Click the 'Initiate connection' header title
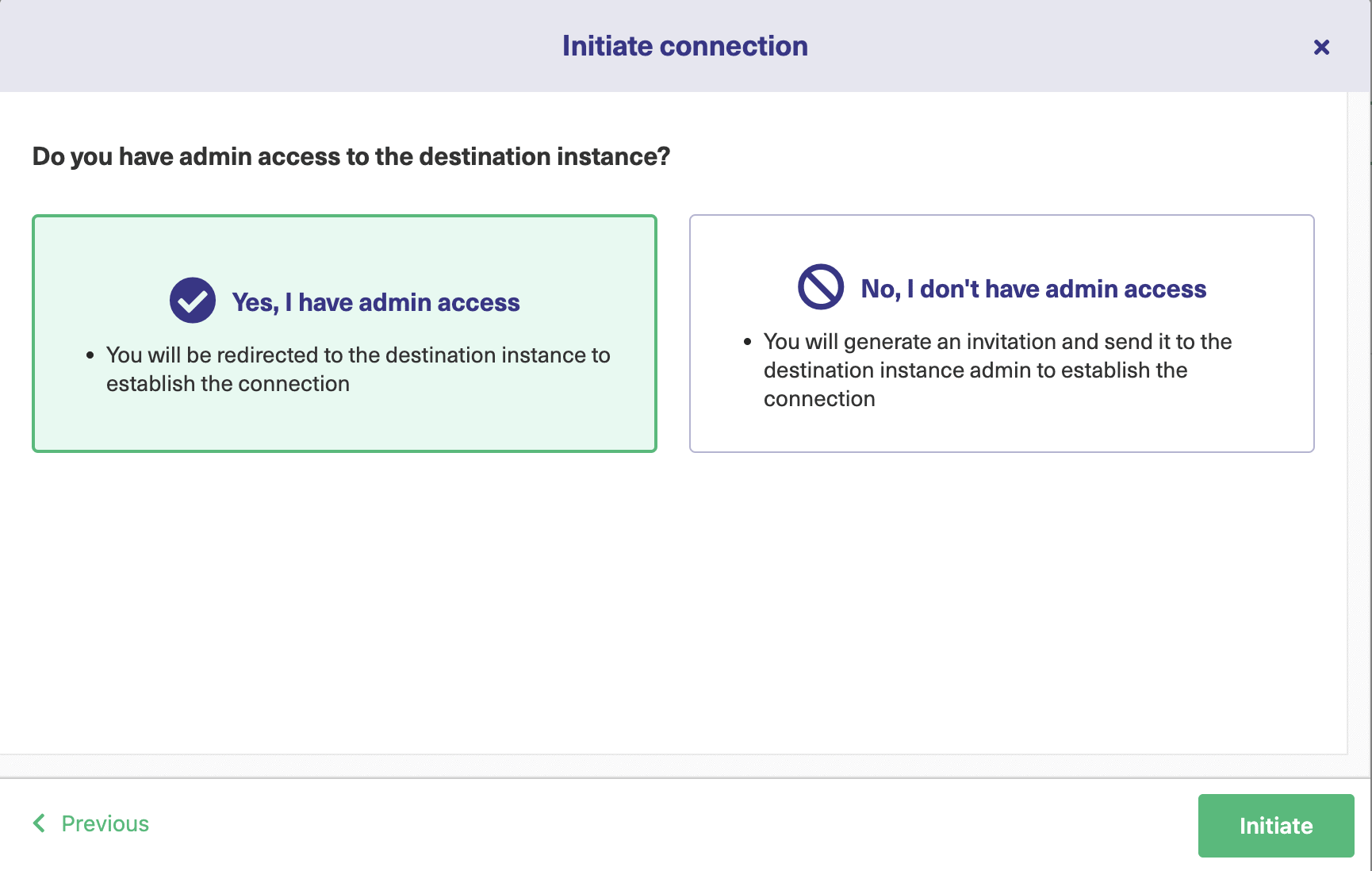The image size is (1372, 871). [x=684, y=45]
